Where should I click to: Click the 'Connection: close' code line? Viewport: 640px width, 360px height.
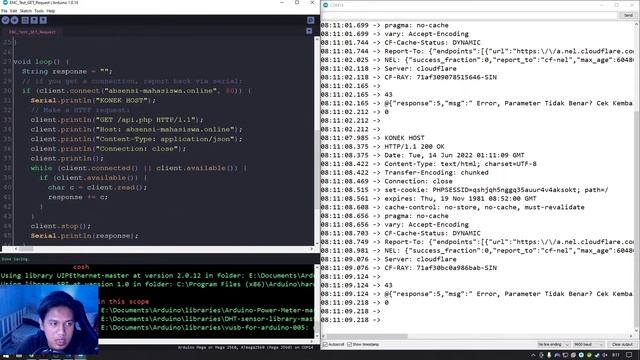click(108, 149)
